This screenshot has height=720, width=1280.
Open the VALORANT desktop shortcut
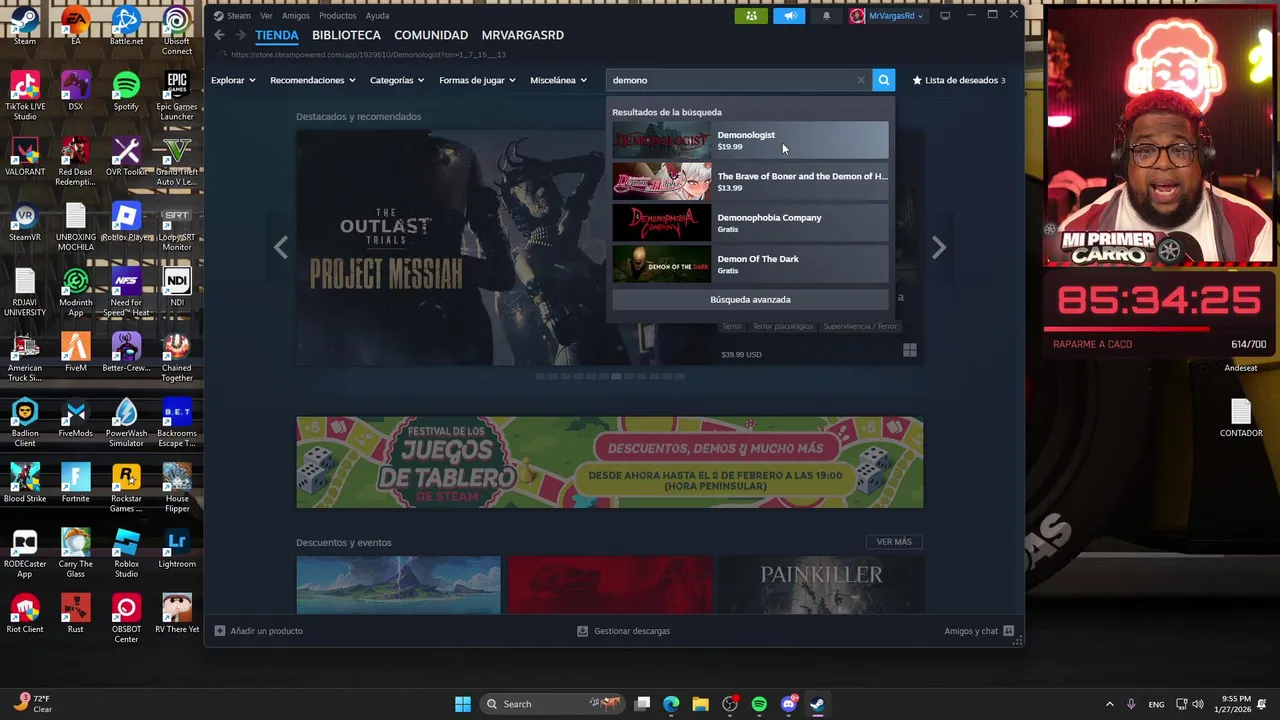pyautogui.click(x=25, y=157)
